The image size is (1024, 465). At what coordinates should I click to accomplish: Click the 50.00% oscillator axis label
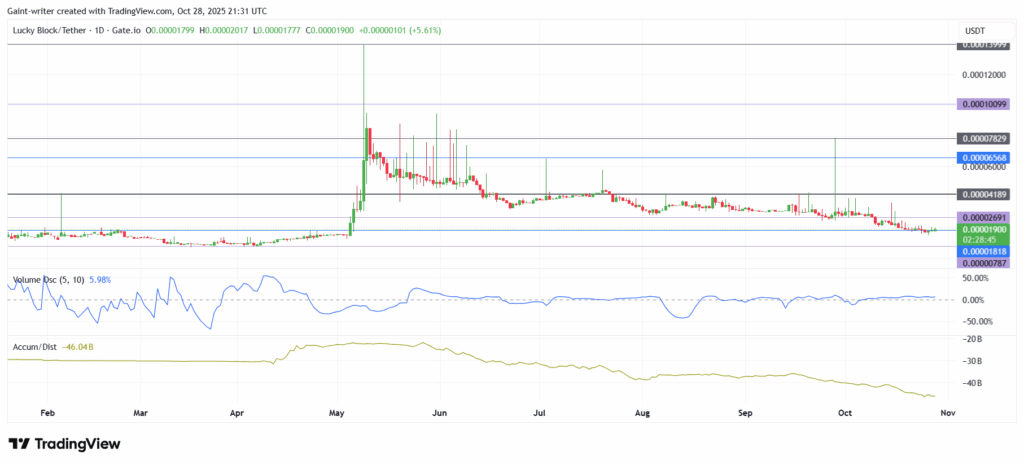[x=977, y=278]
